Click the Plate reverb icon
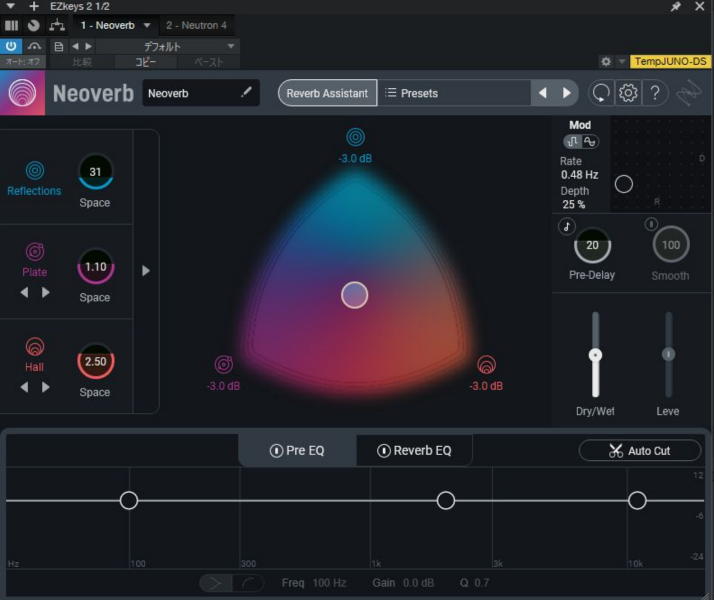714x600 pixels. (x=35, y=252)
